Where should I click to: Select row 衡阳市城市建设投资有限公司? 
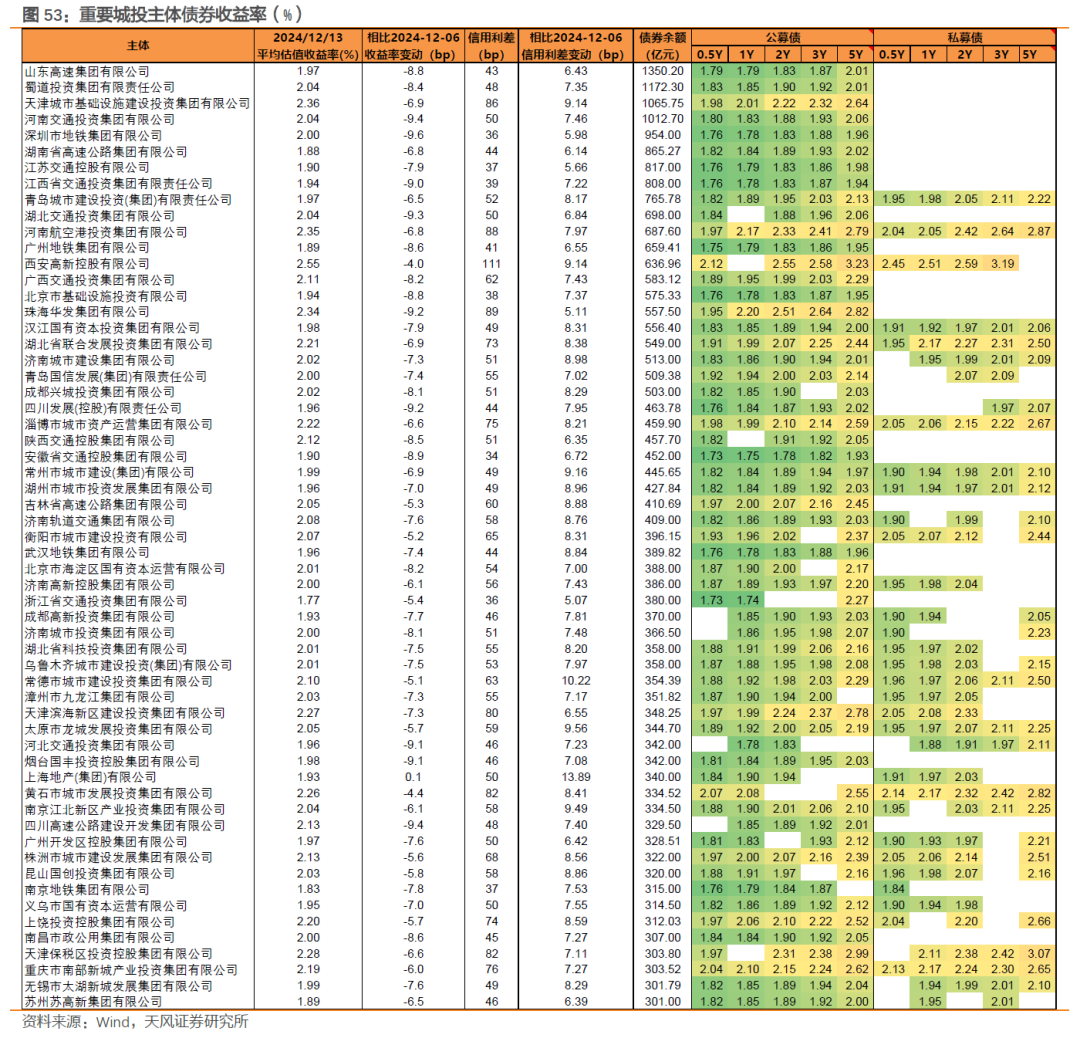tap(539, 536)
